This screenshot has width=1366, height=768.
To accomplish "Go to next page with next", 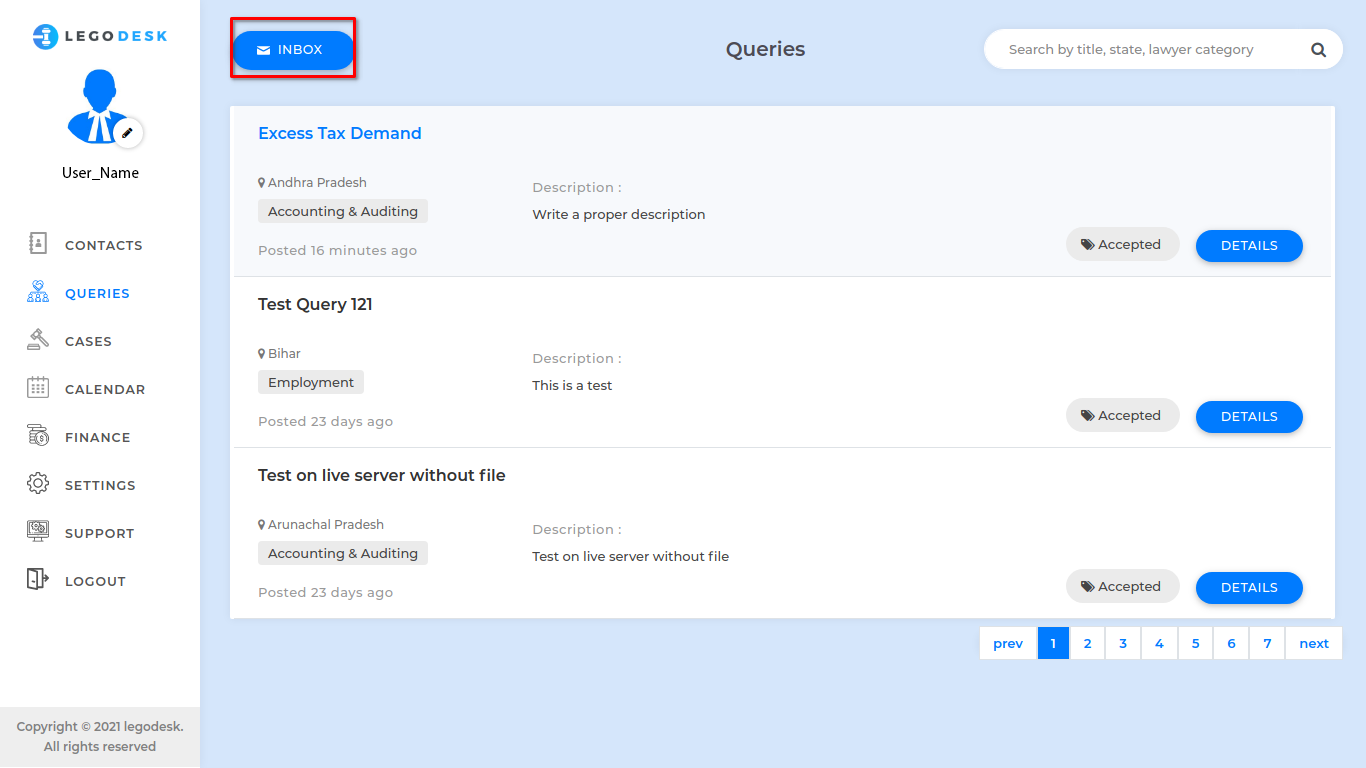I will [1314, 643].
